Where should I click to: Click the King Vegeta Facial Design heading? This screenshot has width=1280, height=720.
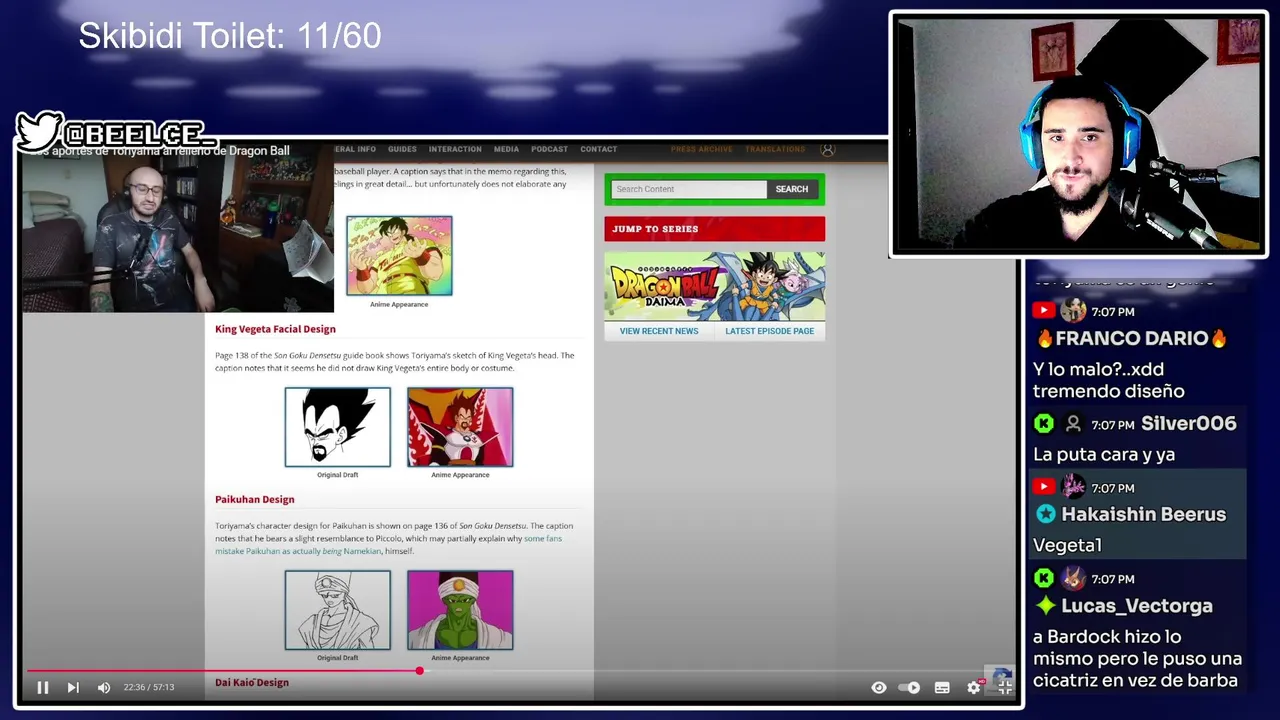[x=275, y=329]
